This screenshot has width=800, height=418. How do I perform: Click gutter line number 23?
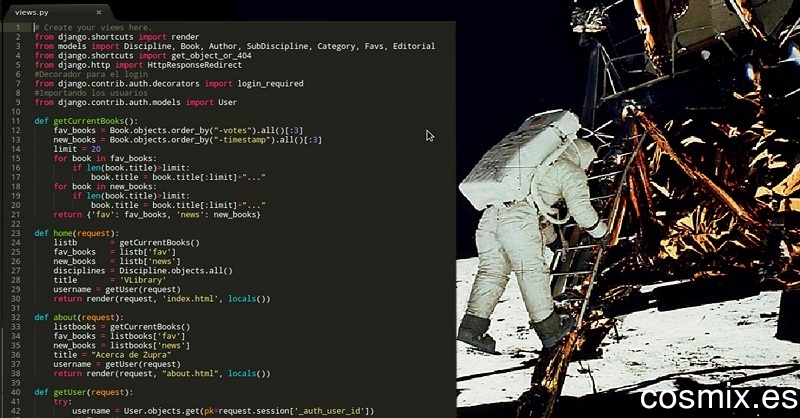pos(15,233)
